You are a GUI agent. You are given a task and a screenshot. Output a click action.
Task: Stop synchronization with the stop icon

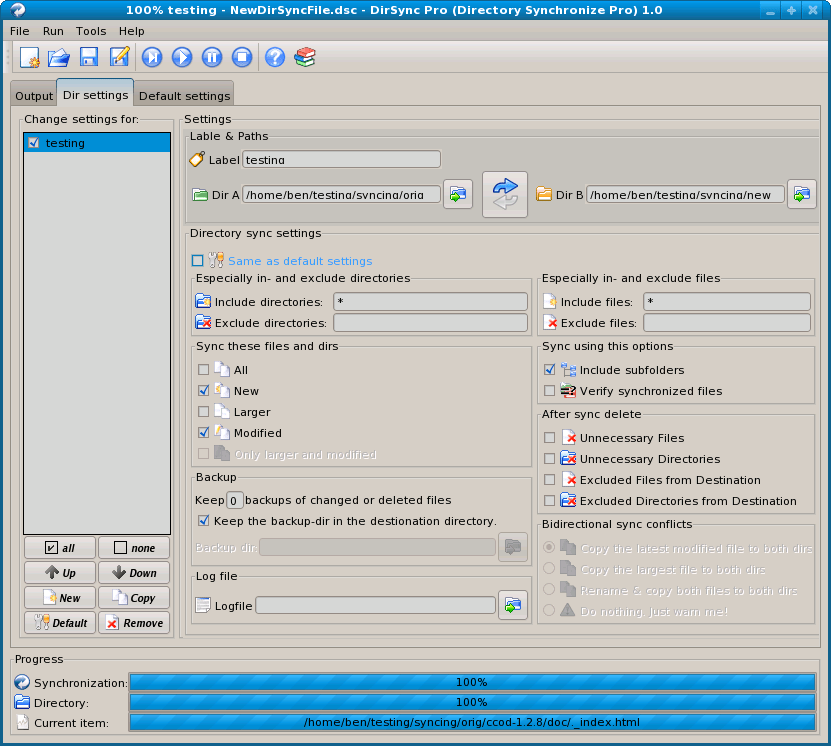(242, 57)
